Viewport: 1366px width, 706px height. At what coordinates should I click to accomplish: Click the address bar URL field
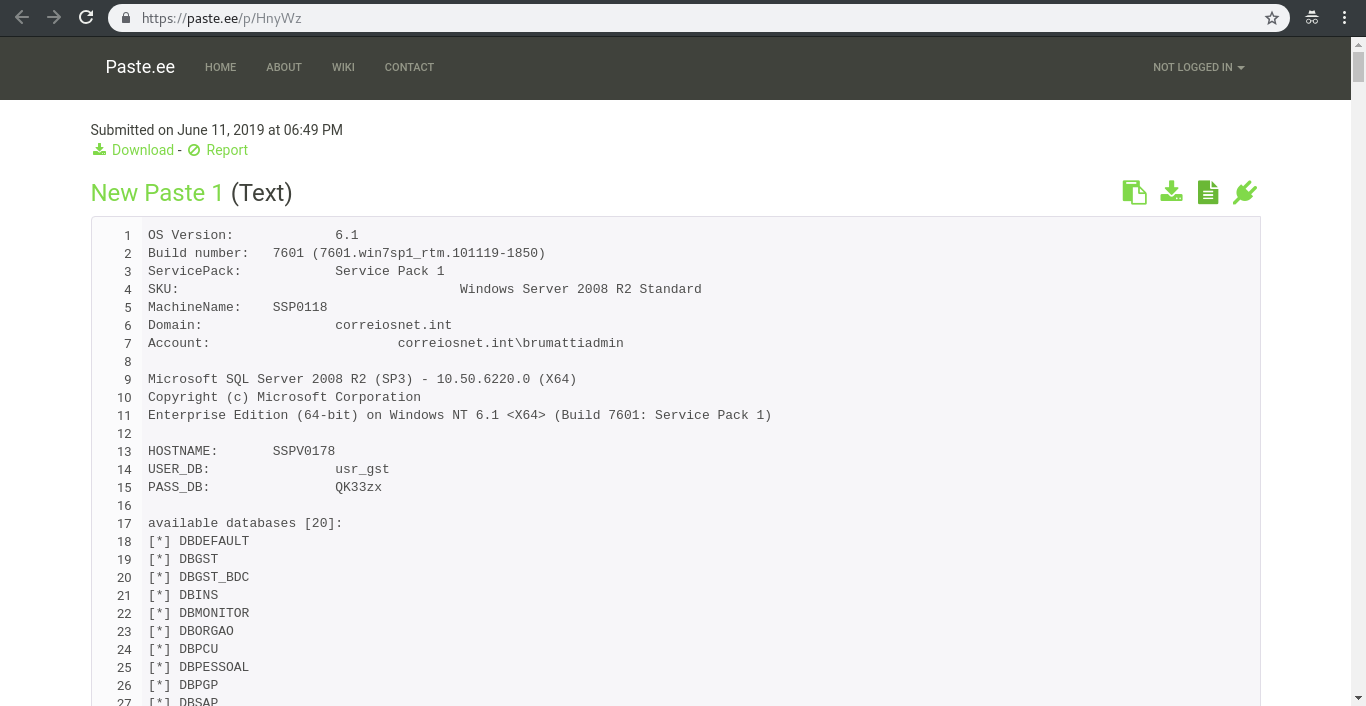700,18
